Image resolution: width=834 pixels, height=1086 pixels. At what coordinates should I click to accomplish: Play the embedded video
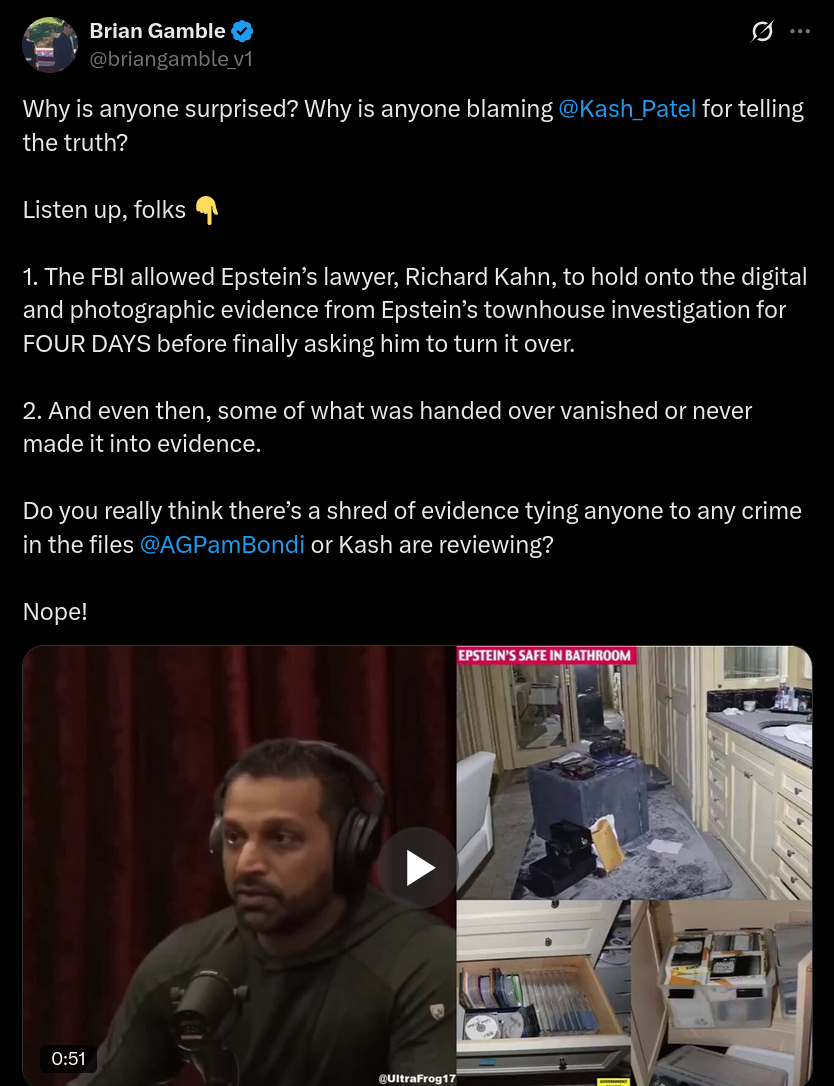tap(417, 868)
